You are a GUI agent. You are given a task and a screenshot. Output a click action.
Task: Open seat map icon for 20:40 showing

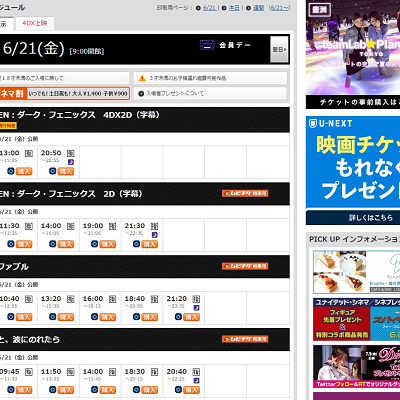(196, 372)
